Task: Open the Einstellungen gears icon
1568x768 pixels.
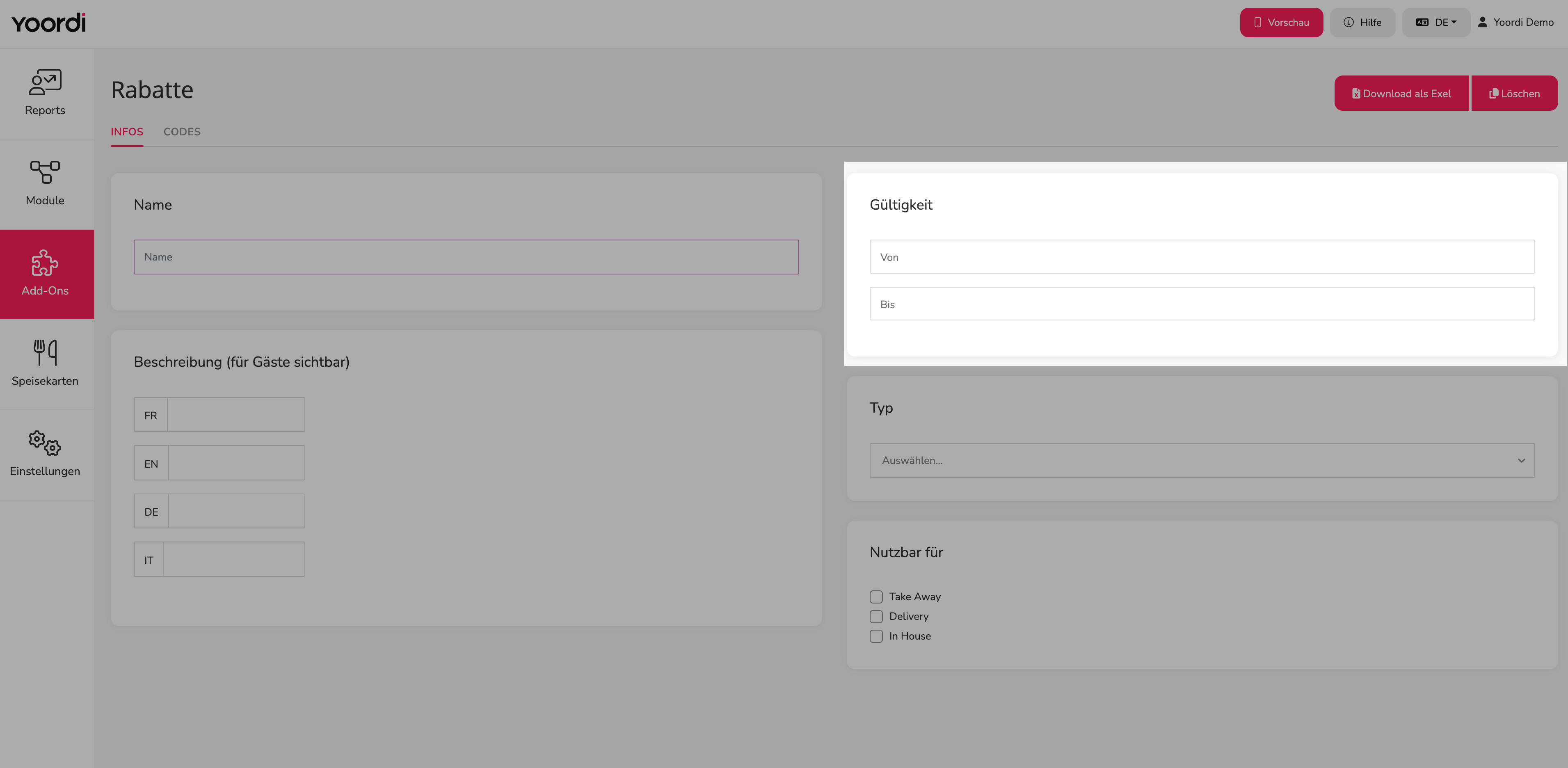Action: click(45, 443)
